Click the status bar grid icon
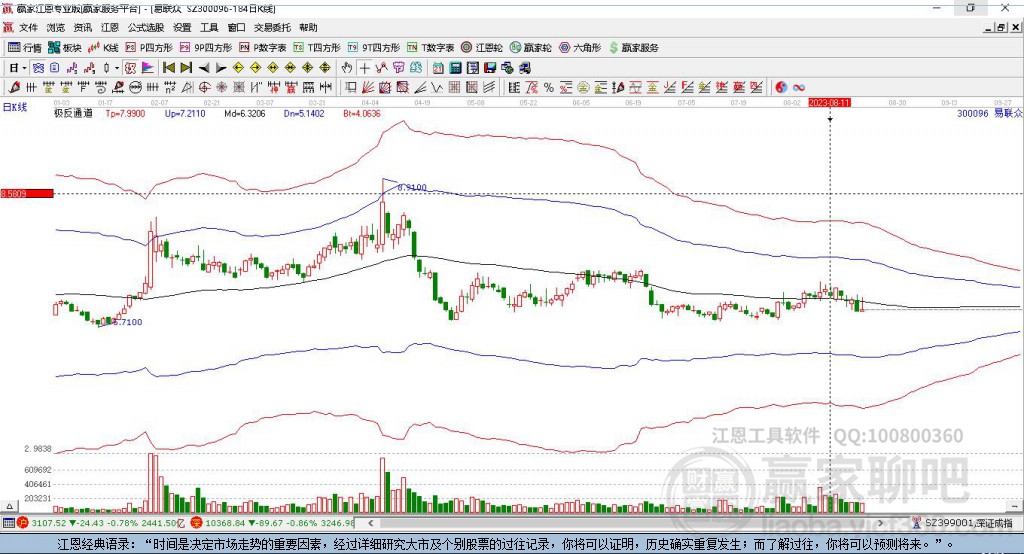 coord(8,523)
